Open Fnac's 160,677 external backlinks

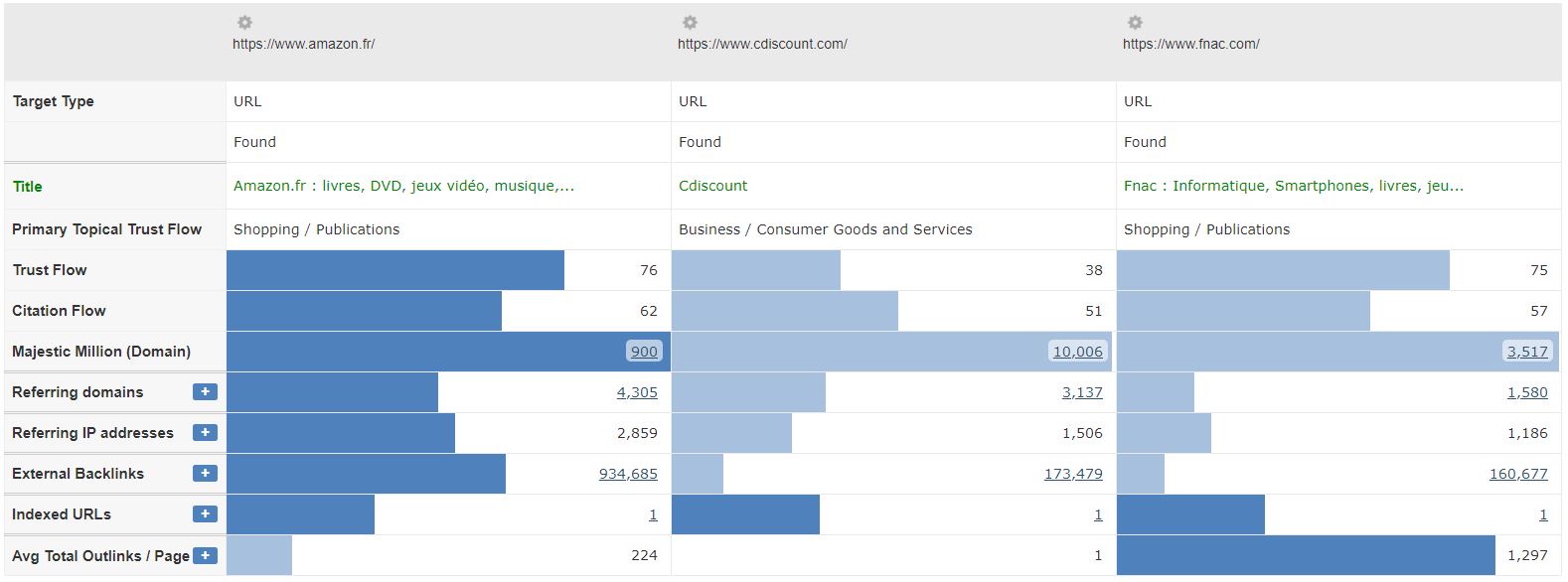click(x=1518, y=474)
